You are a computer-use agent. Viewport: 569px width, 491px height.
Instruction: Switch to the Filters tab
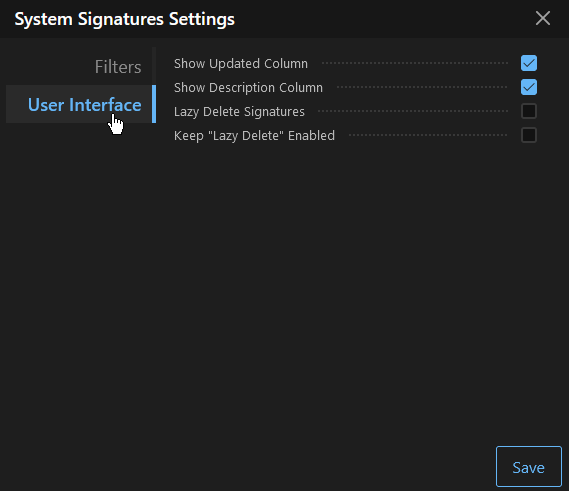pyautogui.click(x=118, y=67)
